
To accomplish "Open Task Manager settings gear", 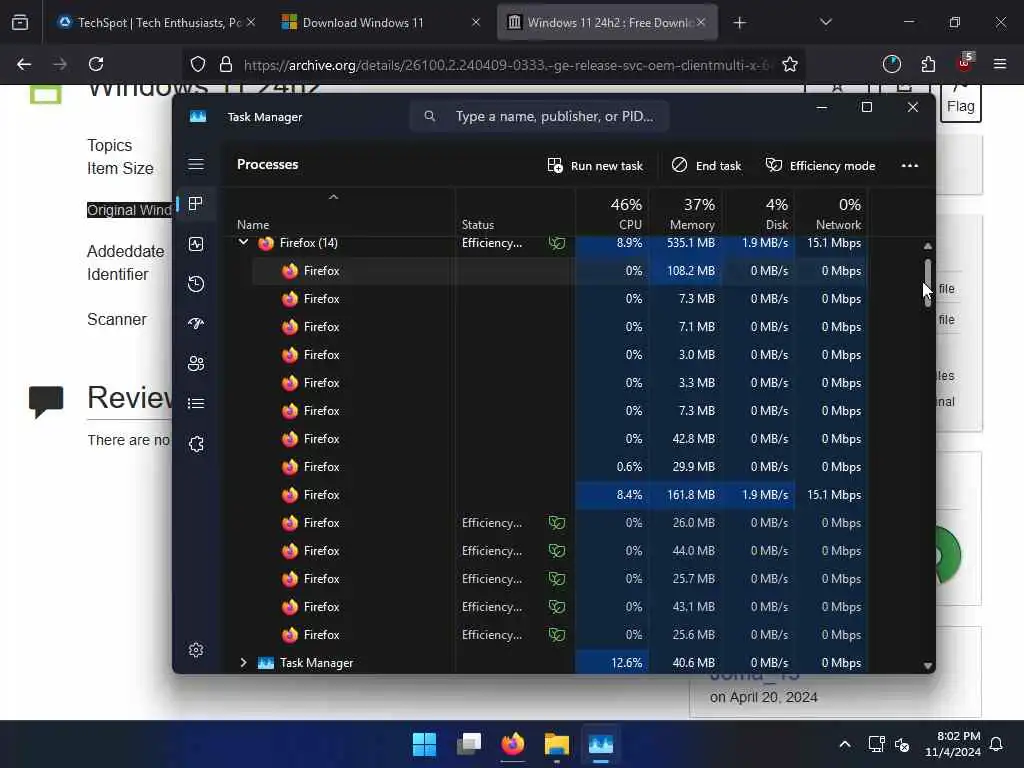I will tap(196, 650).
